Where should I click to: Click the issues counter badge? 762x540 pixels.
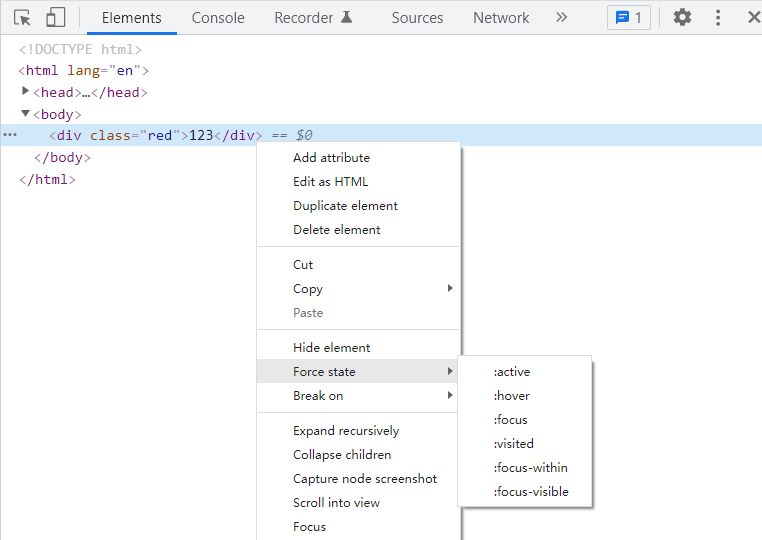629,17
